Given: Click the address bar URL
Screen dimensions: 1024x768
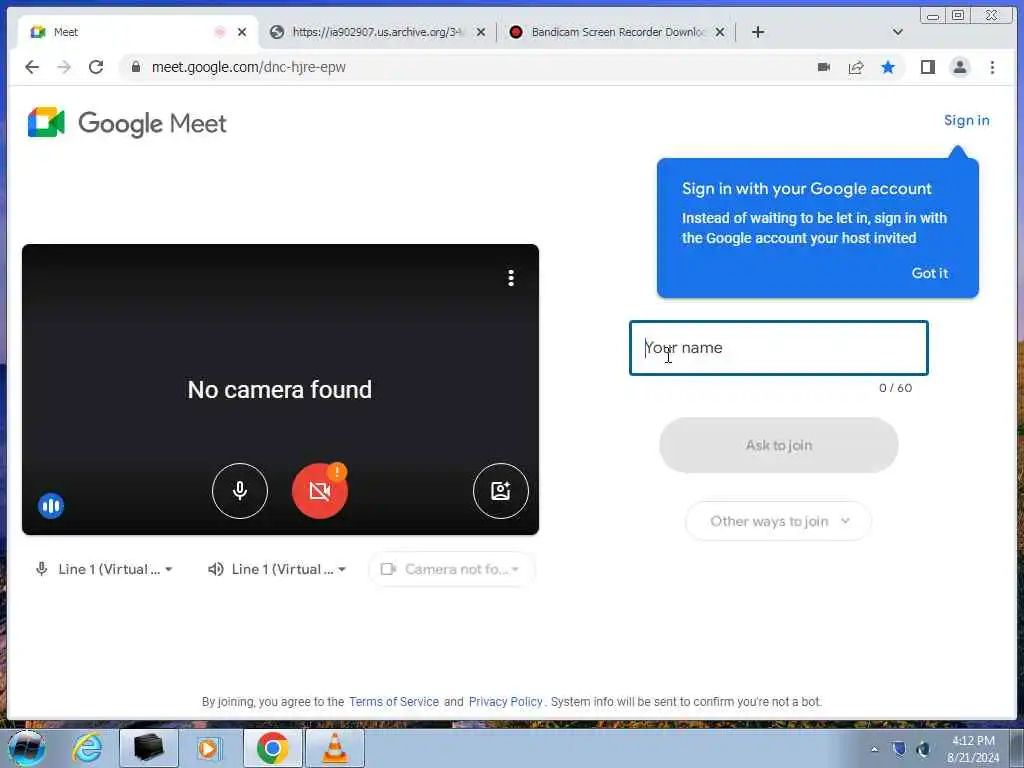Looking at the screenshot, I should [248, 67].
